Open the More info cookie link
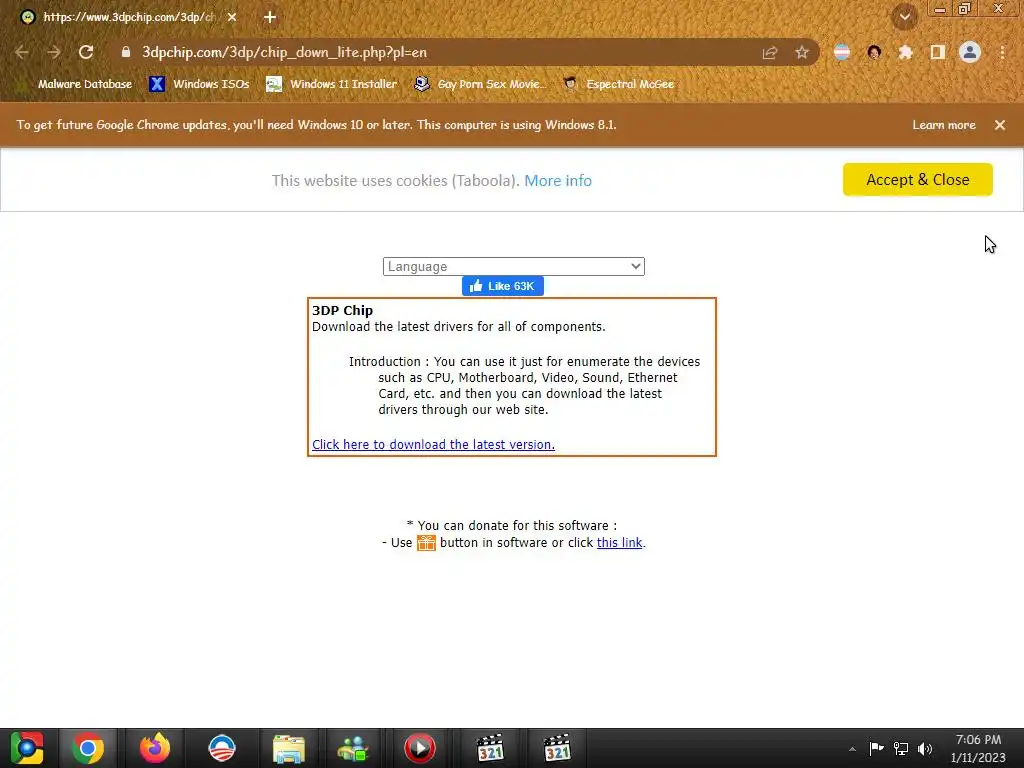 coord(558,180)
